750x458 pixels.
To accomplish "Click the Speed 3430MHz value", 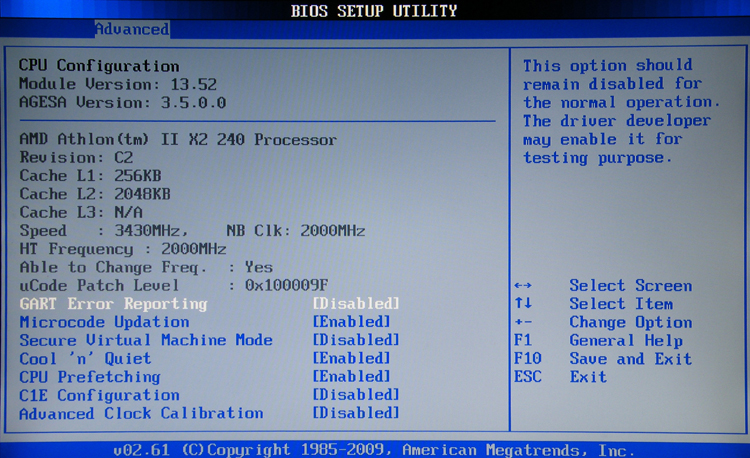I will pos(151,231).
